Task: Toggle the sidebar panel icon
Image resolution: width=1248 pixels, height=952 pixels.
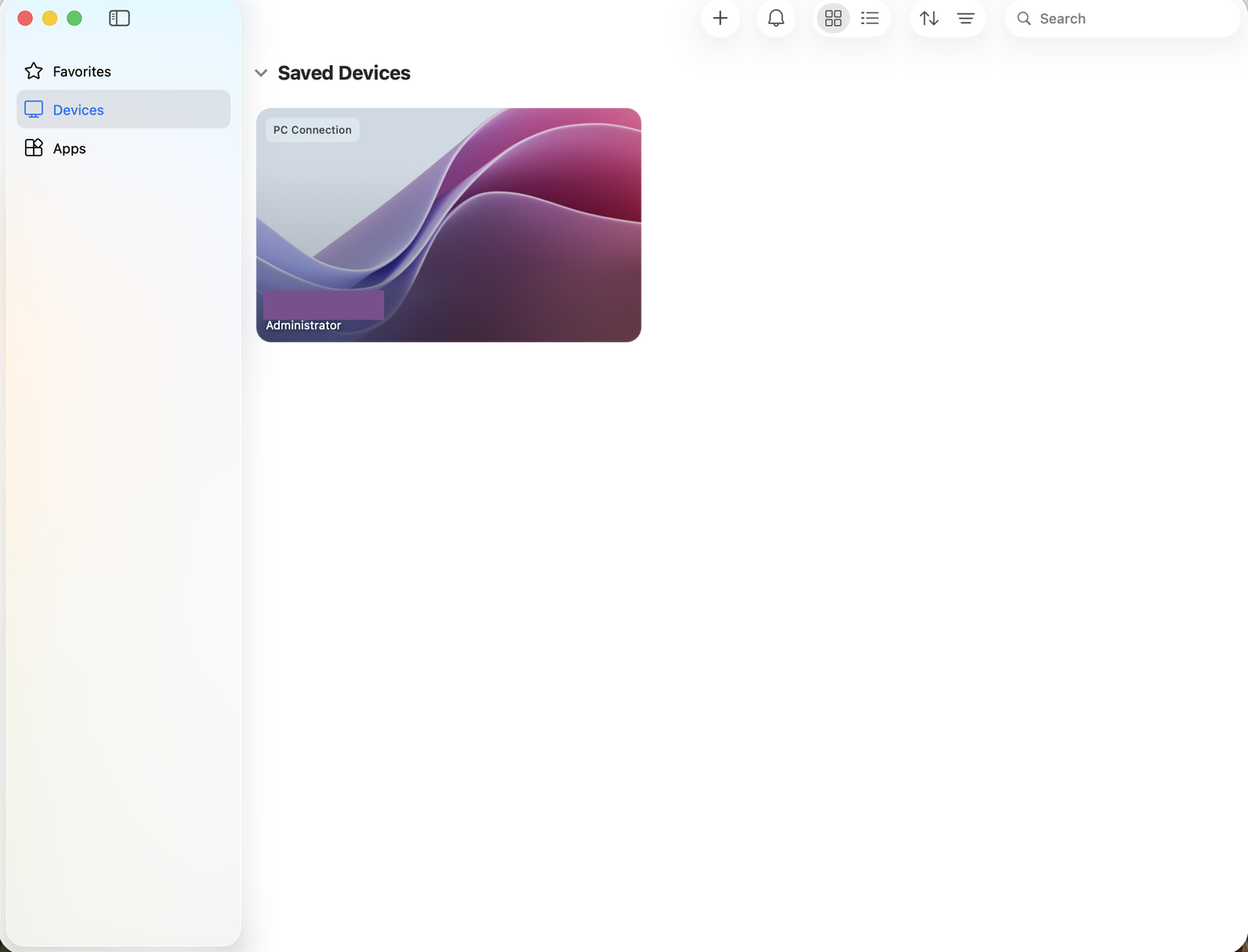Action: 119,18
